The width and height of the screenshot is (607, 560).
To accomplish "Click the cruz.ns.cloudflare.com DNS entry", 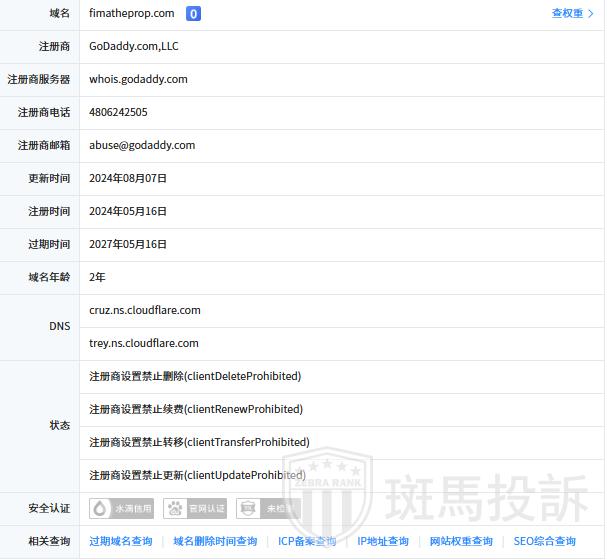I will click(x=145, y=310).
